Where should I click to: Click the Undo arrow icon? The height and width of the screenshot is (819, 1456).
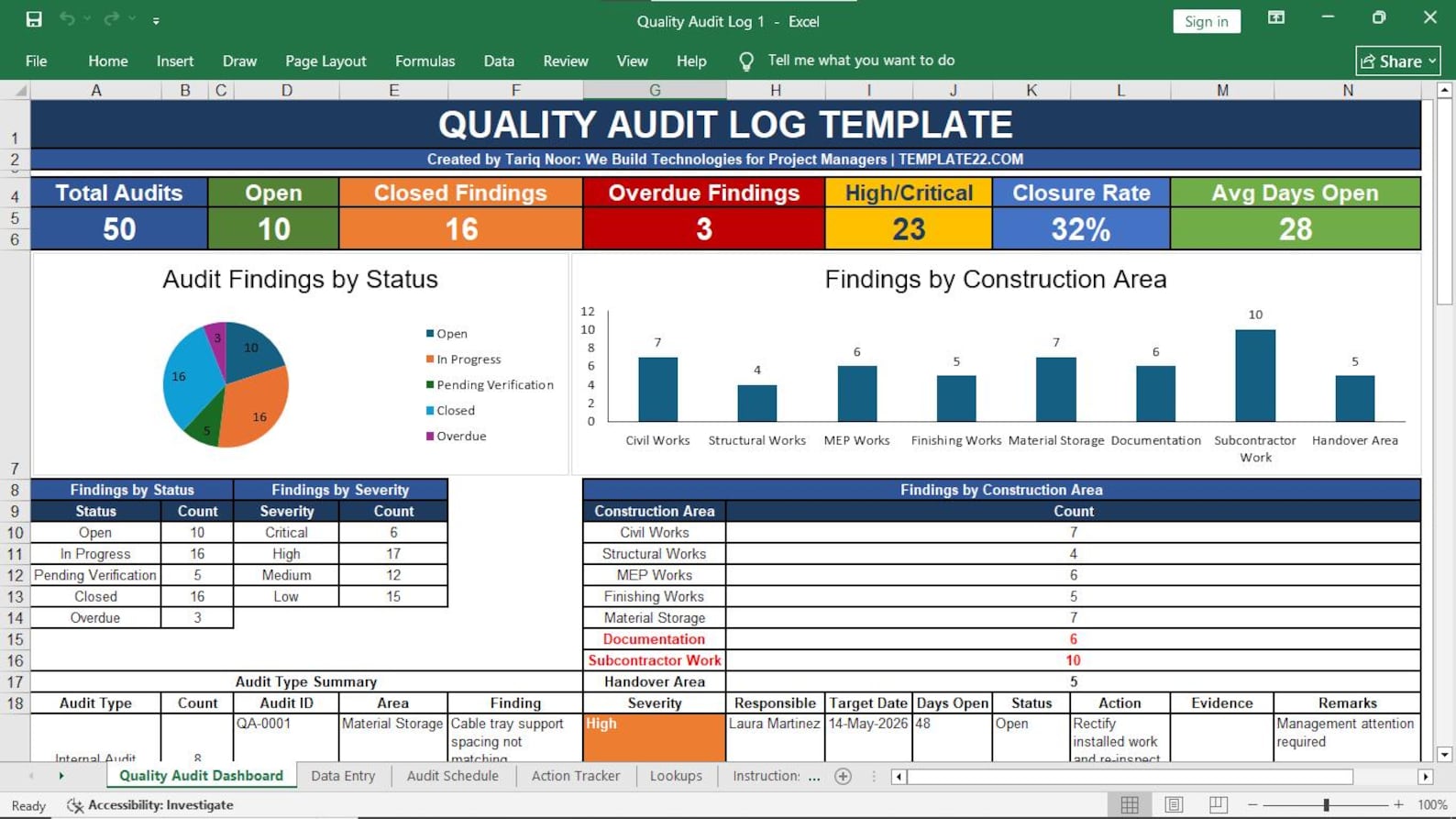click(x=67, y=19)
